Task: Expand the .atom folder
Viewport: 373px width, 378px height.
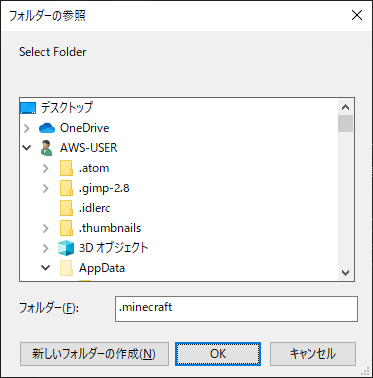Action: [x=46, y=168]
